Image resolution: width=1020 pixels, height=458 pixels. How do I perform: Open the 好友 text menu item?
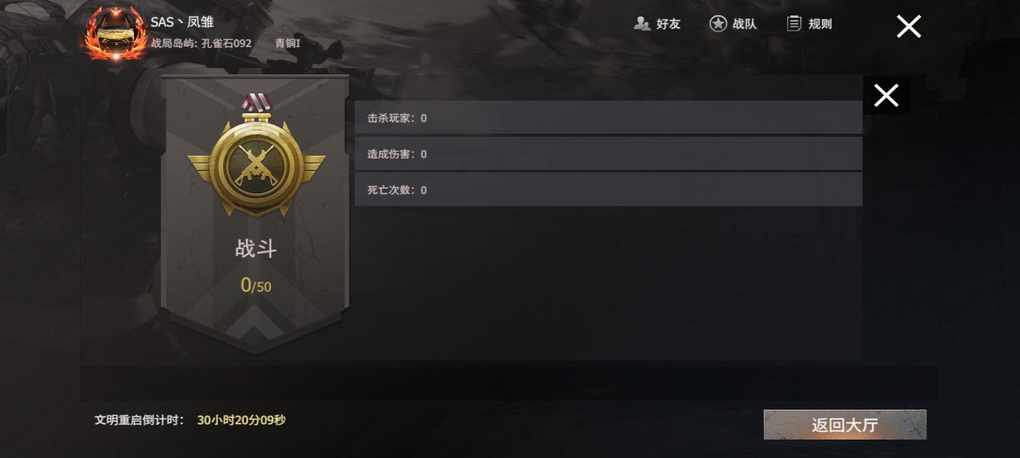[x=668, y=24]
